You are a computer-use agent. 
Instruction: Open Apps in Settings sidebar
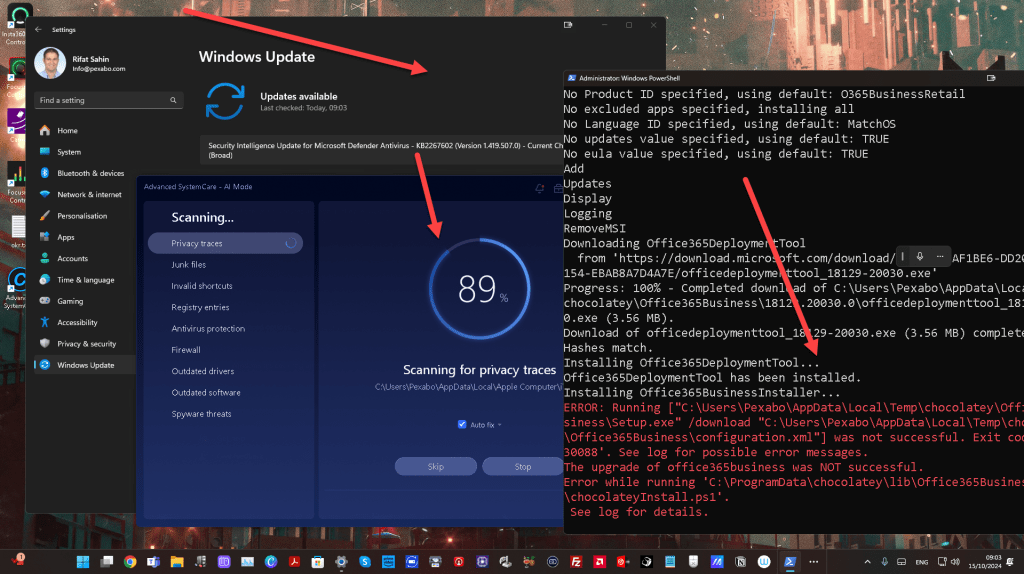click(x=85, y=237)
